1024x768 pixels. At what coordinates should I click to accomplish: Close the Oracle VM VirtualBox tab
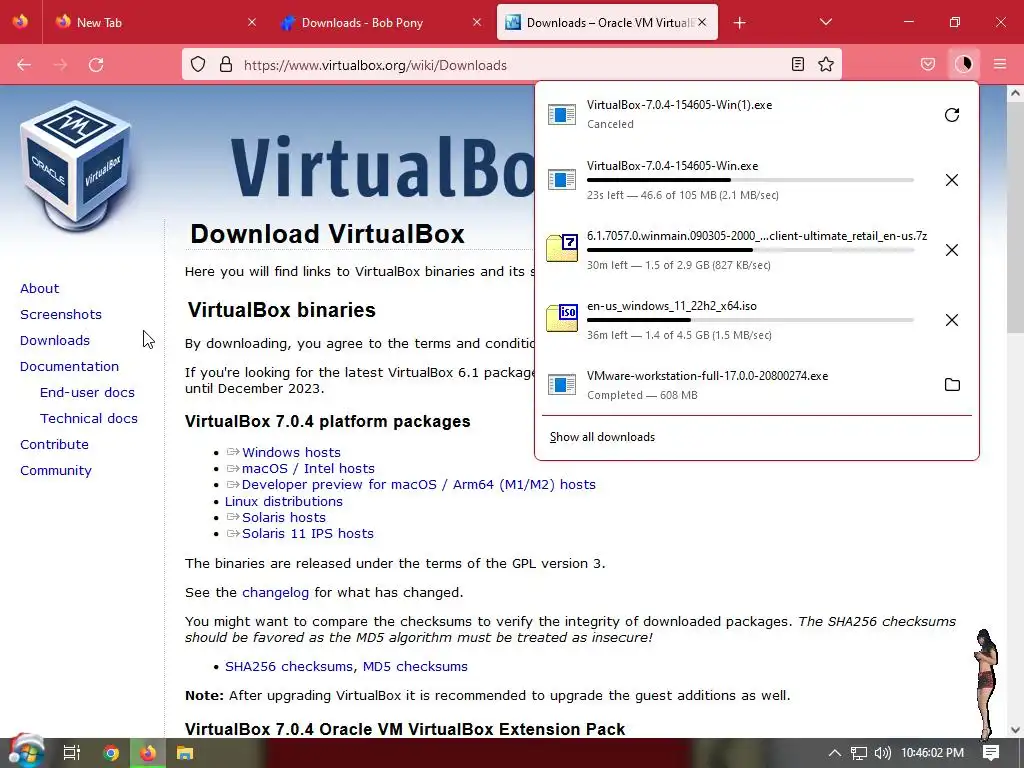pos(702,22)
